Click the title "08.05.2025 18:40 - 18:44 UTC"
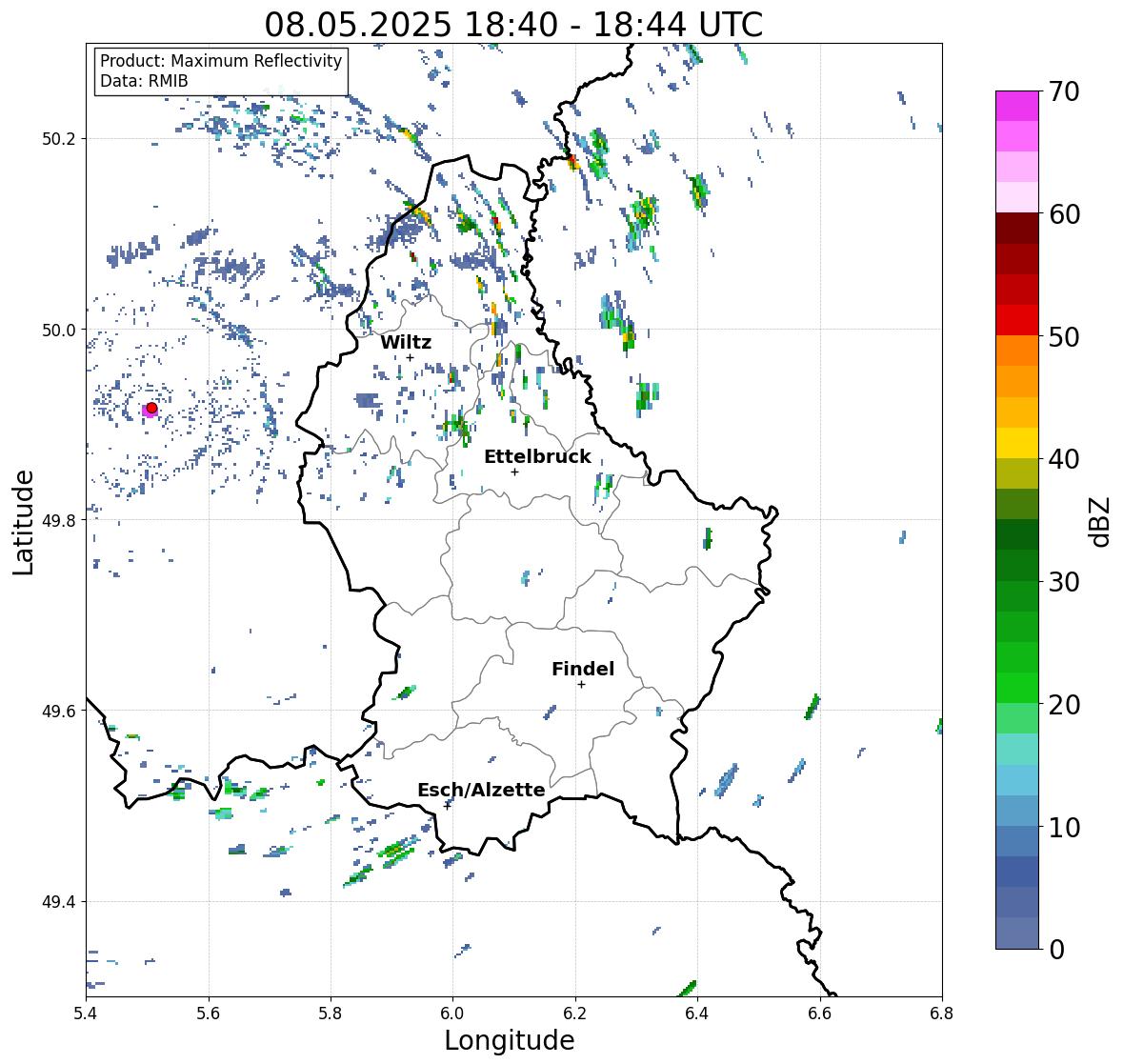The image size is (1123, 1064). click(513, 25)
